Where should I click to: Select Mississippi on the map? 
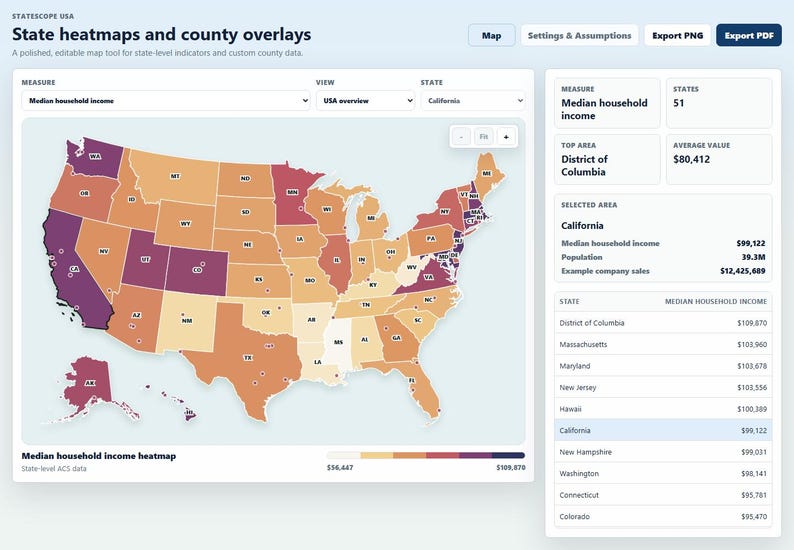tap(338, 342)
